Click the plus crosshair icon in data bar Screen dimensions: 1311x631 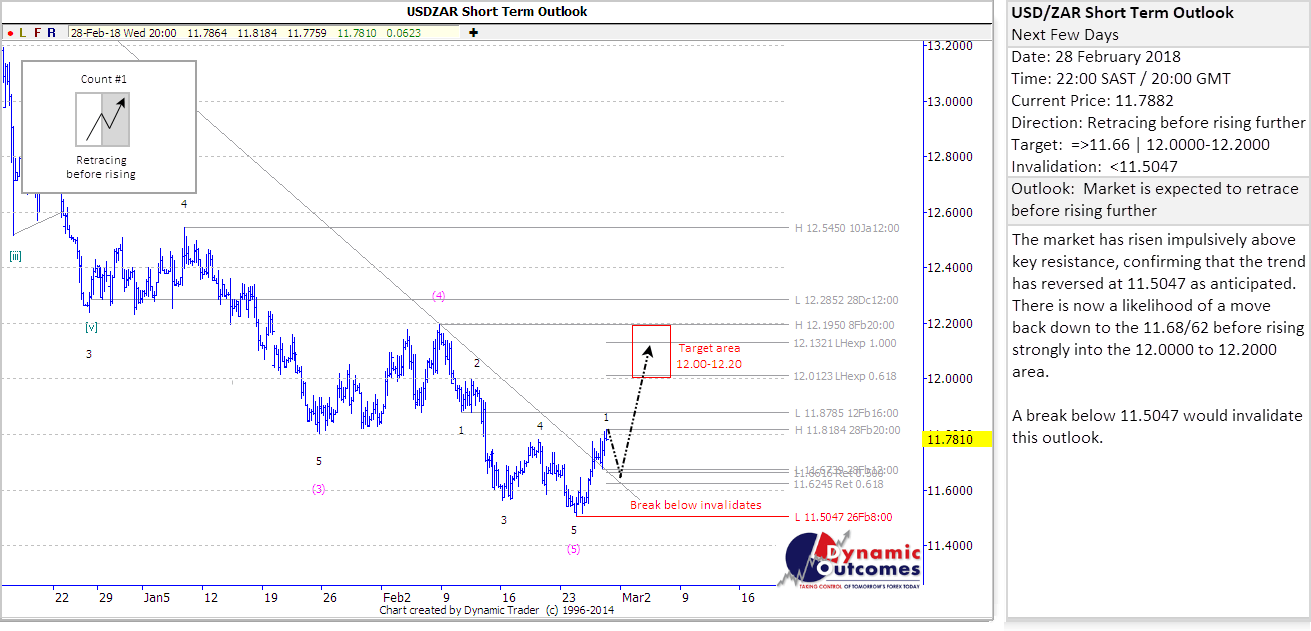click(473, 33)
